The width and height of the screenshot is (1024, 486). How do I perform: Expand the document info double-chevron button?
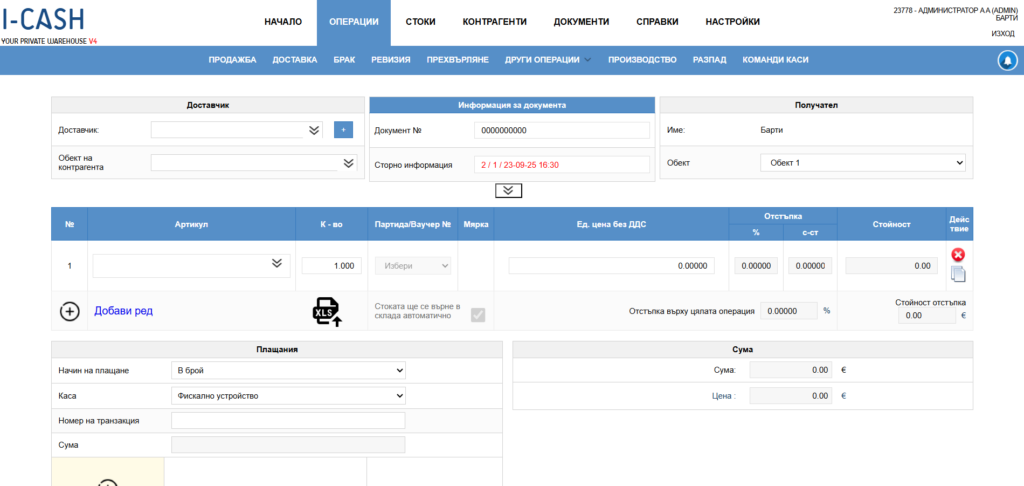pyautogui.click(x=508, y=190)
